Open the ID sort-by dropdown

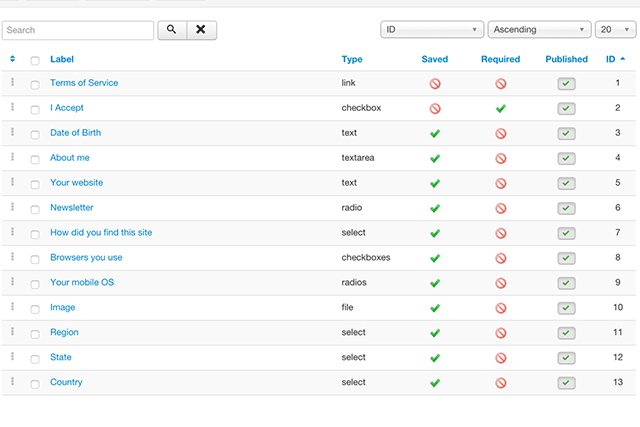point(432,29)
